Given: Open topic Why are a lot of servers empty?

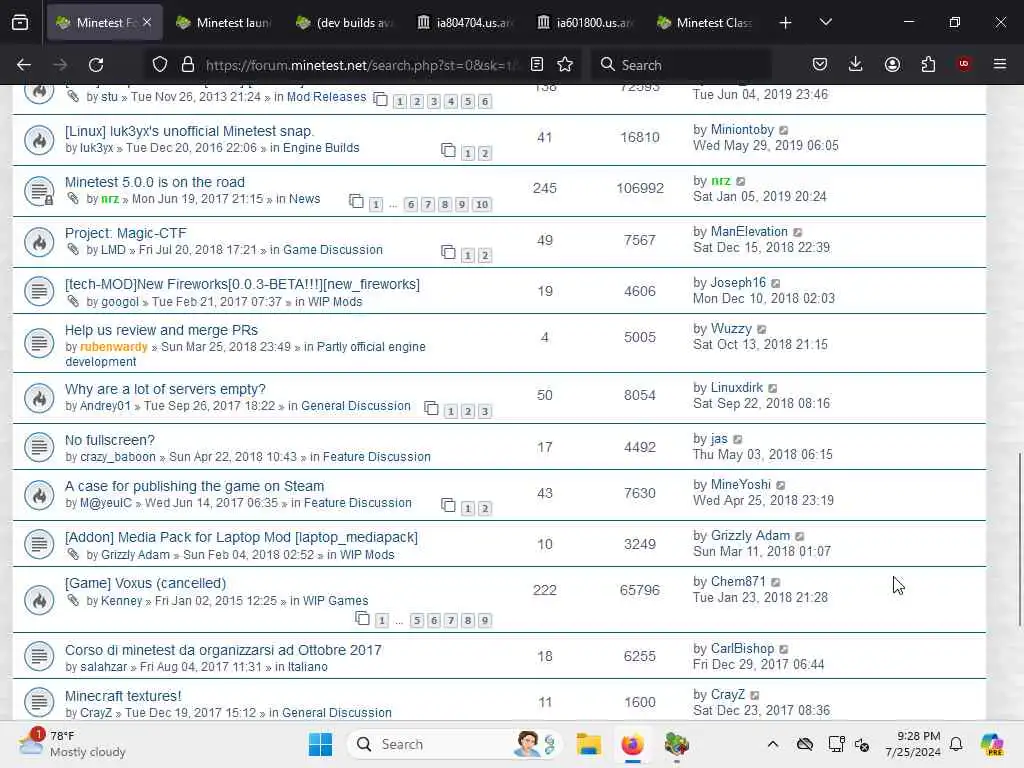Looking at the screenshot, I should [x=165, y=389].
